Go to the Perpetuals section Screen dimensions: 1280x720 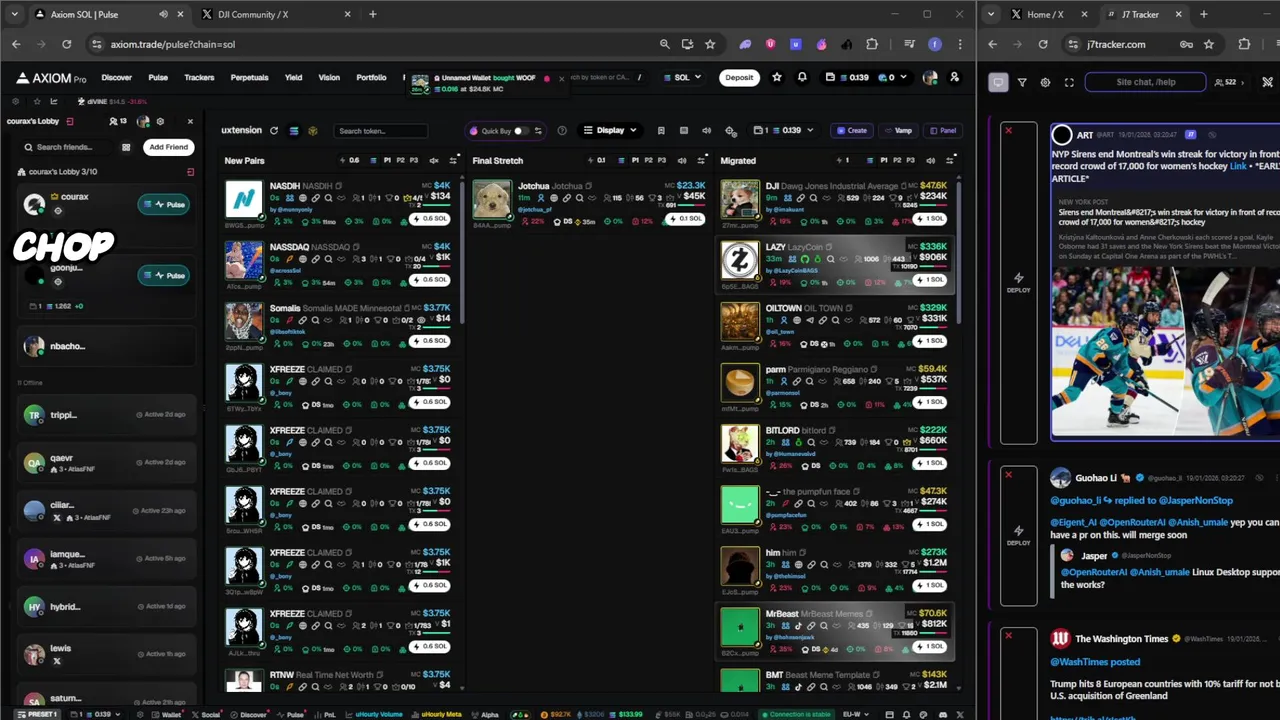click(x=249, y=77)
